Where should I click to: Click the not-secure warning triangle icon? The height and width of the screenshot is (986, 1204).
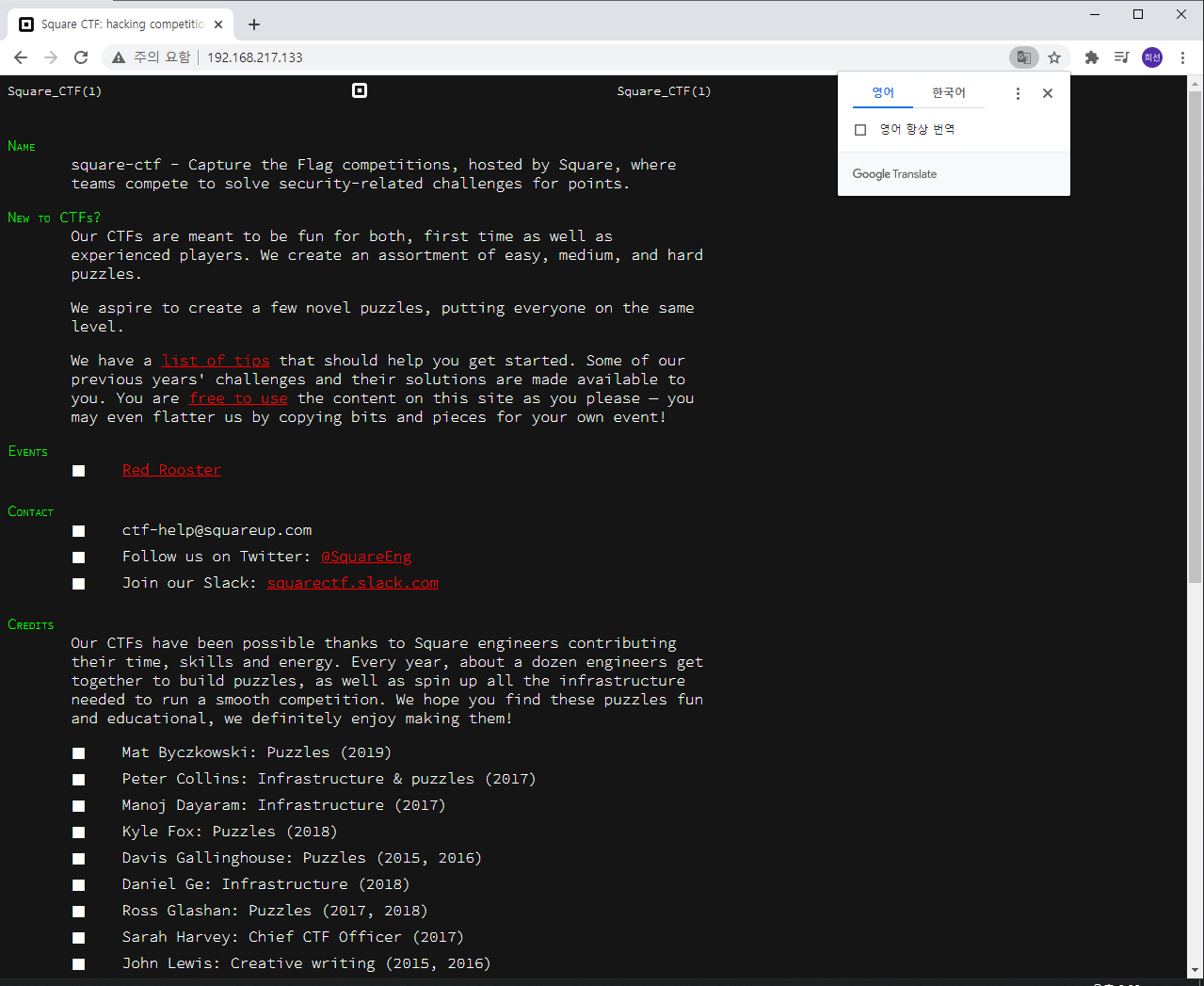(119, 57)
